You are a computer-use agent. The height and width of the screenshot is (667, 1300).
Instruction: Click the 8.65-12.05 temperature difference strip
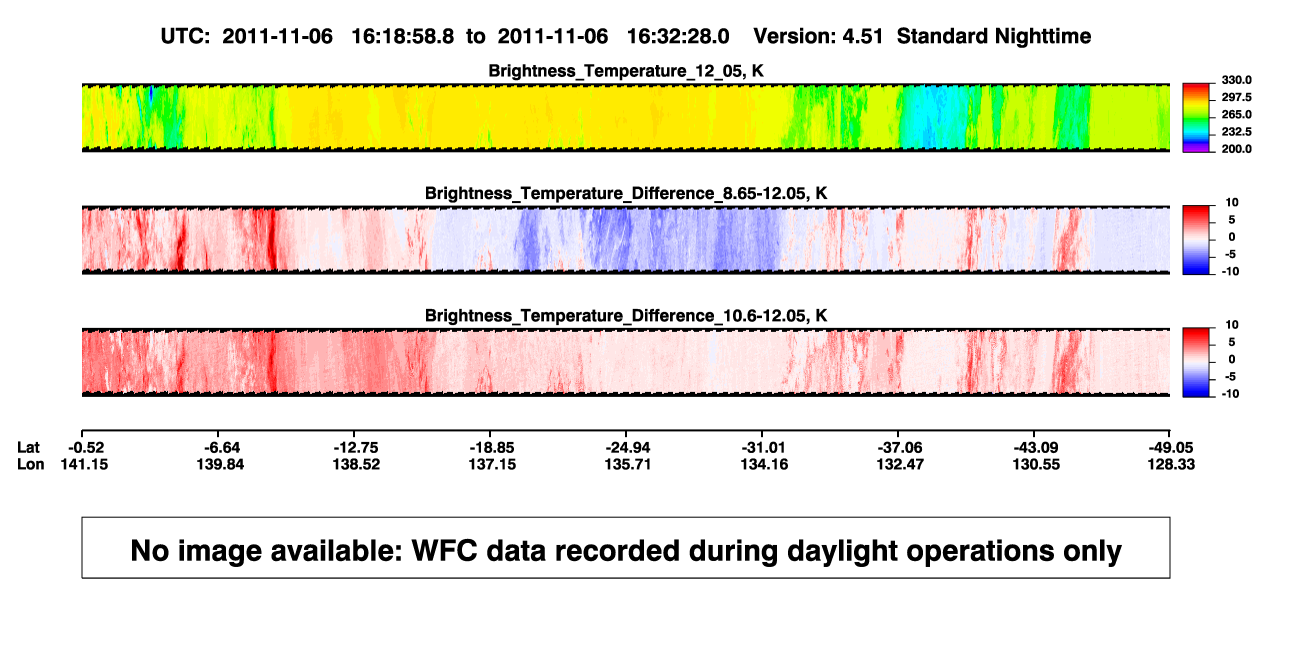point(625,239)
